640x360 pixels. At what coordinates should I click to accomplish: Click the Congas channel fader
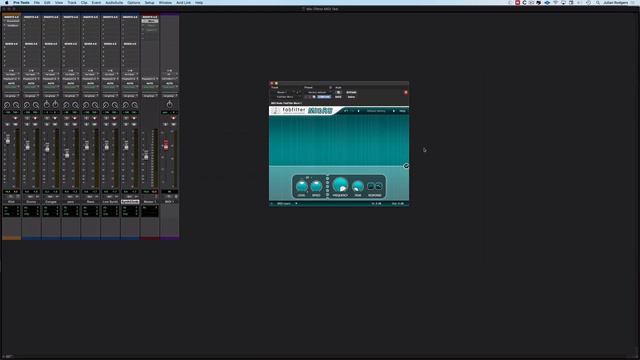tap(47, 148)
